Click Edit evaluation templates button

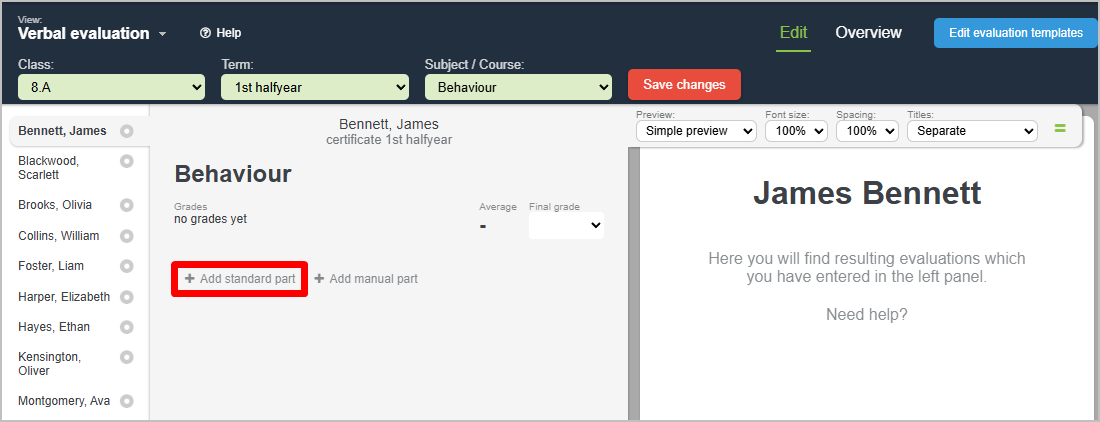click(x=1015, y=33)
